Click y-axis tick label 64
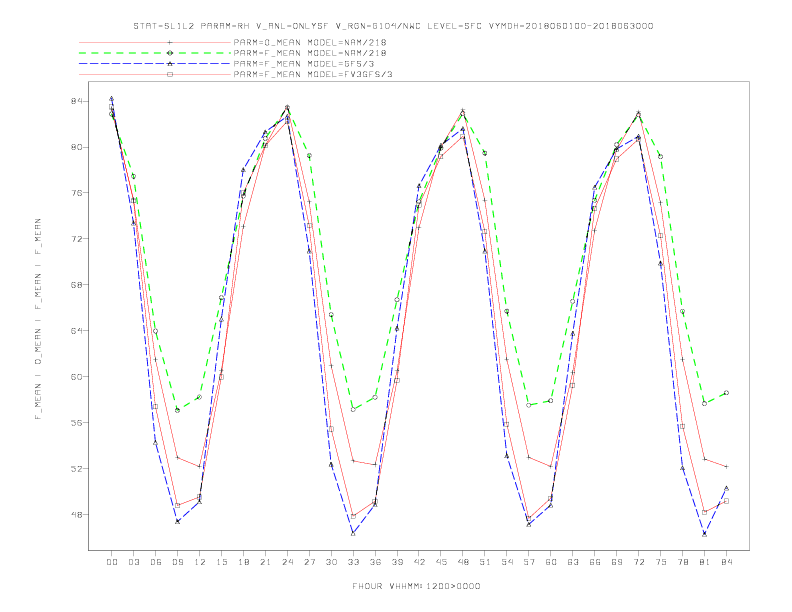The height and width of the screenshot is (612, 792). pos(76,331)
